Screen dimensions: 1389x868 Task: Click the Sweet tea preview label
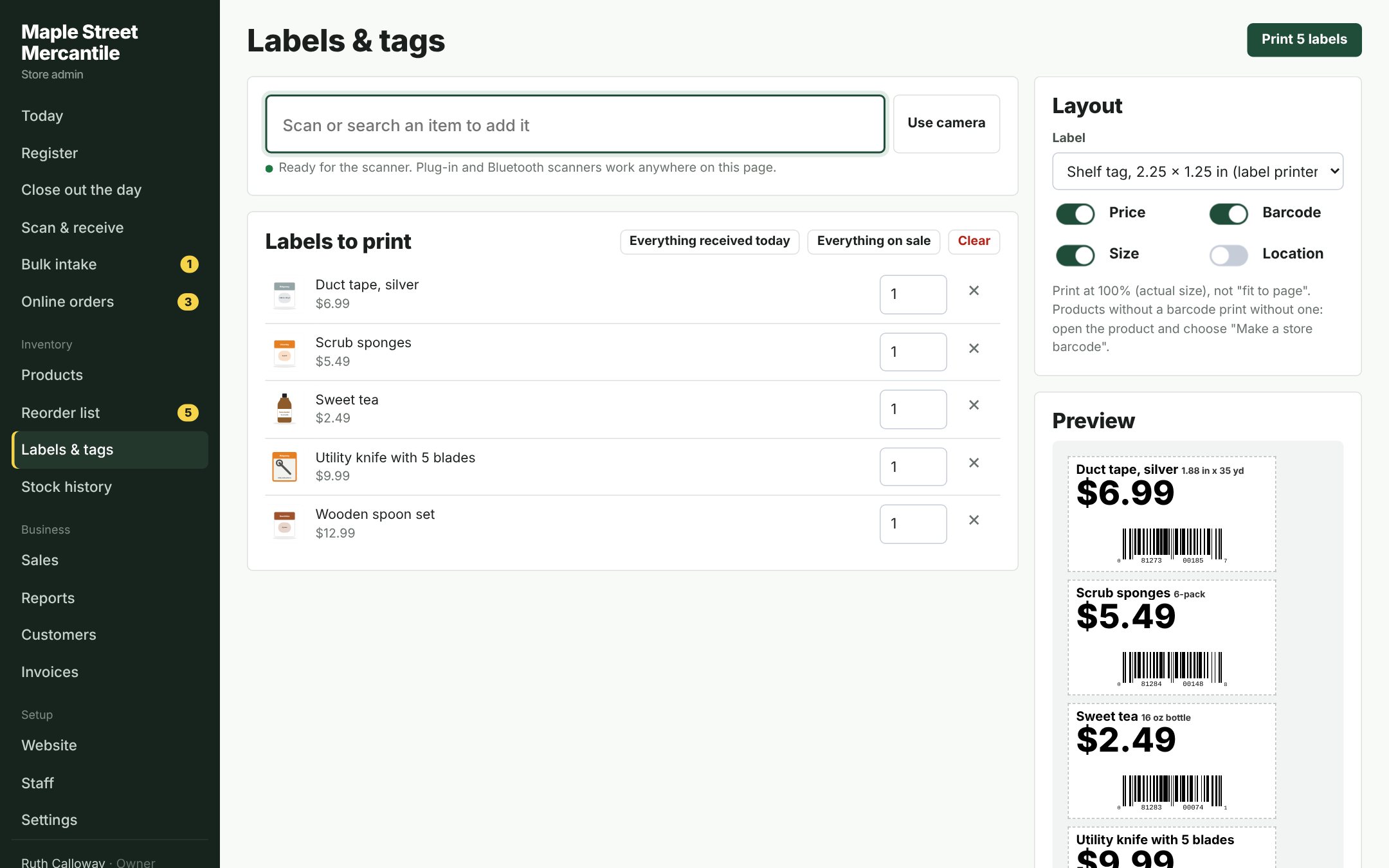pos(1172,761)
